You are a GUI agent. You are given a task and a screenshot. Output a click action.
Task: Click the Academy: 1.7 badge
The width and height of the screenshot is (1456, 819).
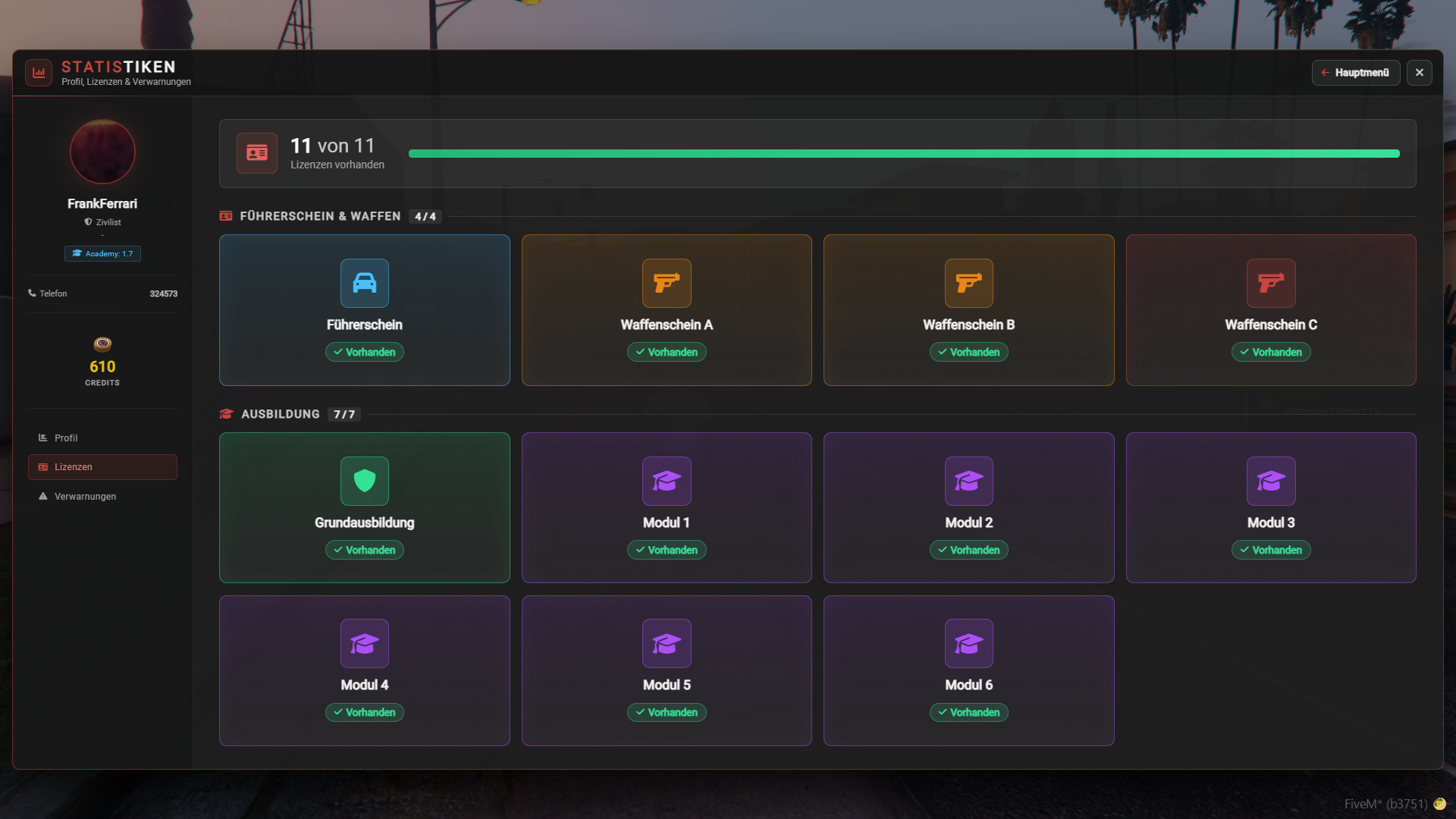pyautogui.click(x=102, y=253)
